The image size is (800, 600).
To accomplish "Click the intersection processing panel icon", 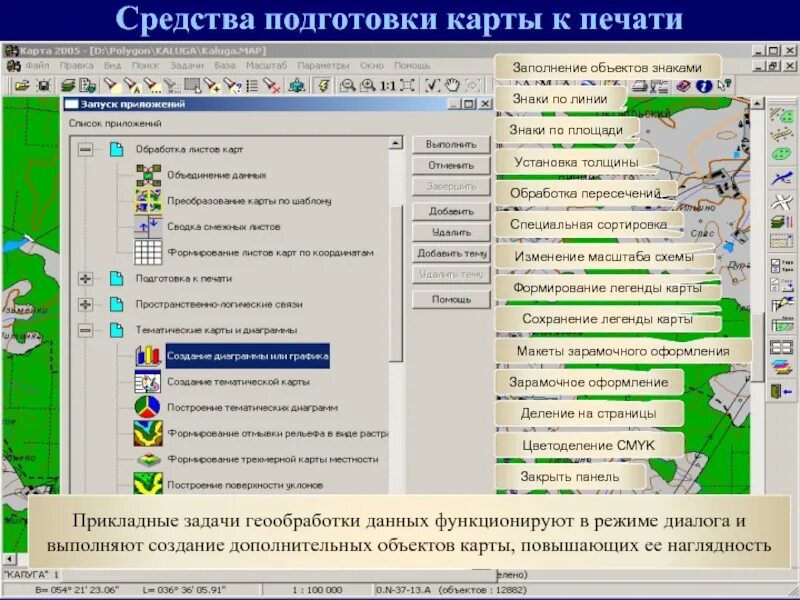I will [x=781, y=201].
